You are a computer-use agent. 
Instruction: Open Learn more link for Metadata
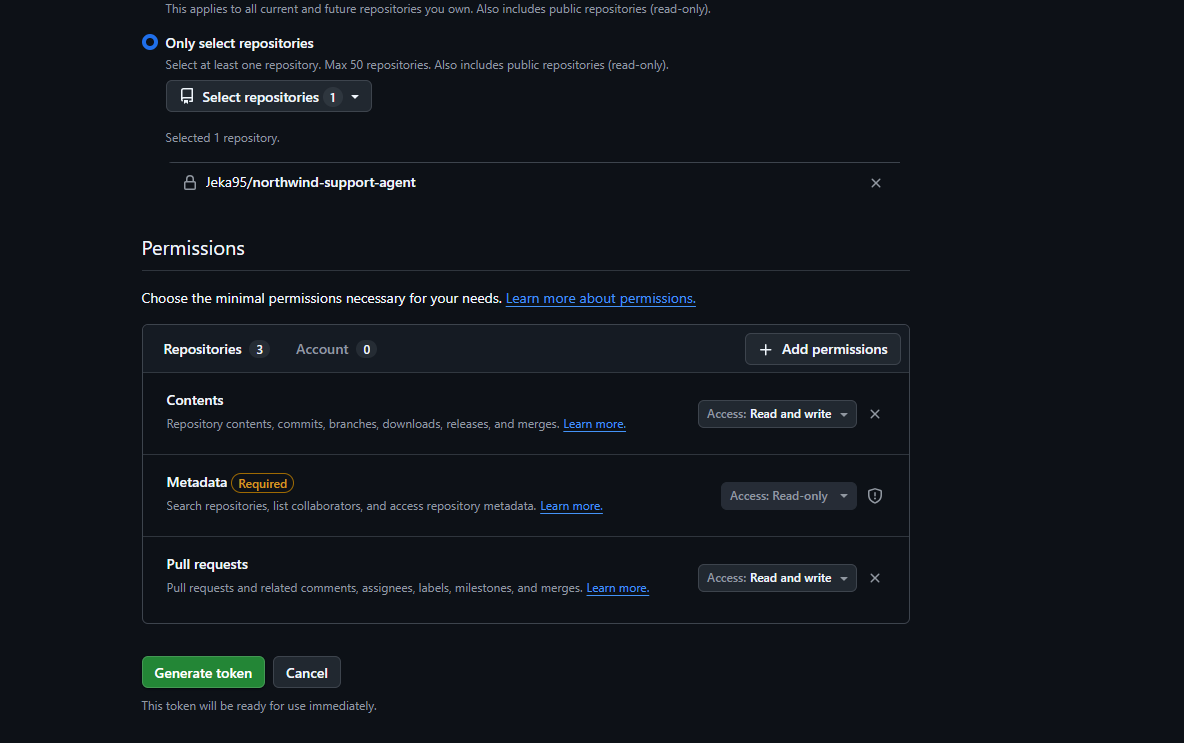(571, 506)
